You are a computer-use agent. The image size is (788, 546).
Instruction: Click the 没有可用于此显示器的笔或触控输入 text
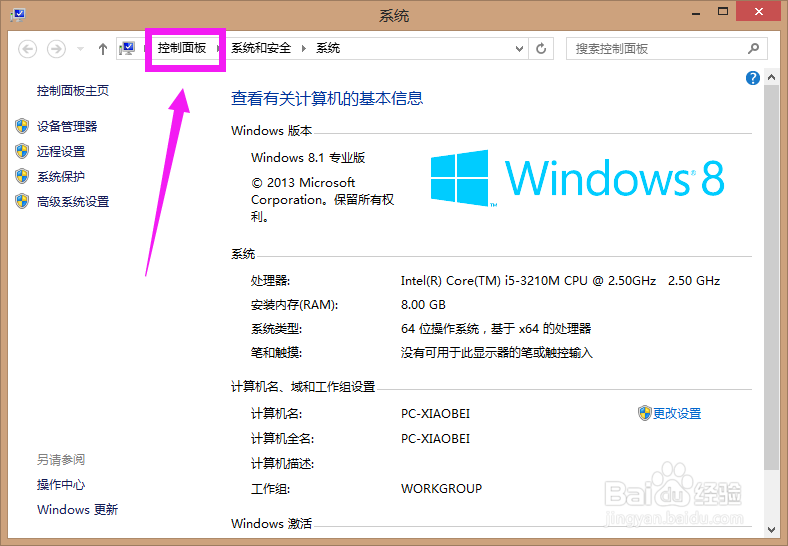click(x=497, y=353)
